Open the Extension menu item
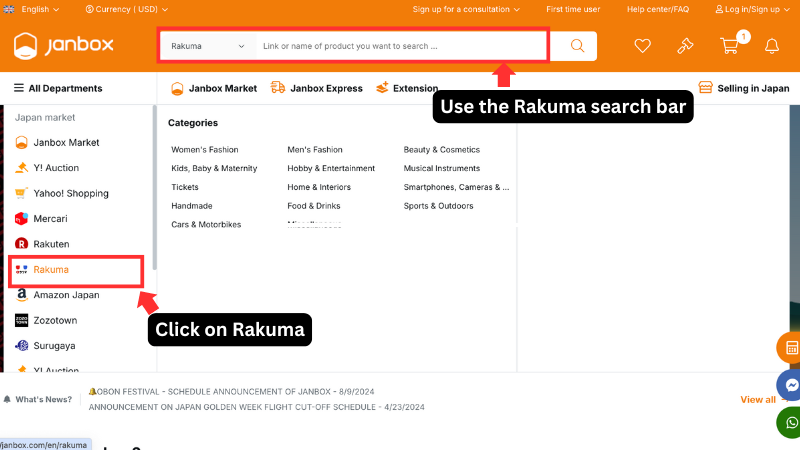Image resolution: width=800 pixels, height=450 pixels. (407, 88)
